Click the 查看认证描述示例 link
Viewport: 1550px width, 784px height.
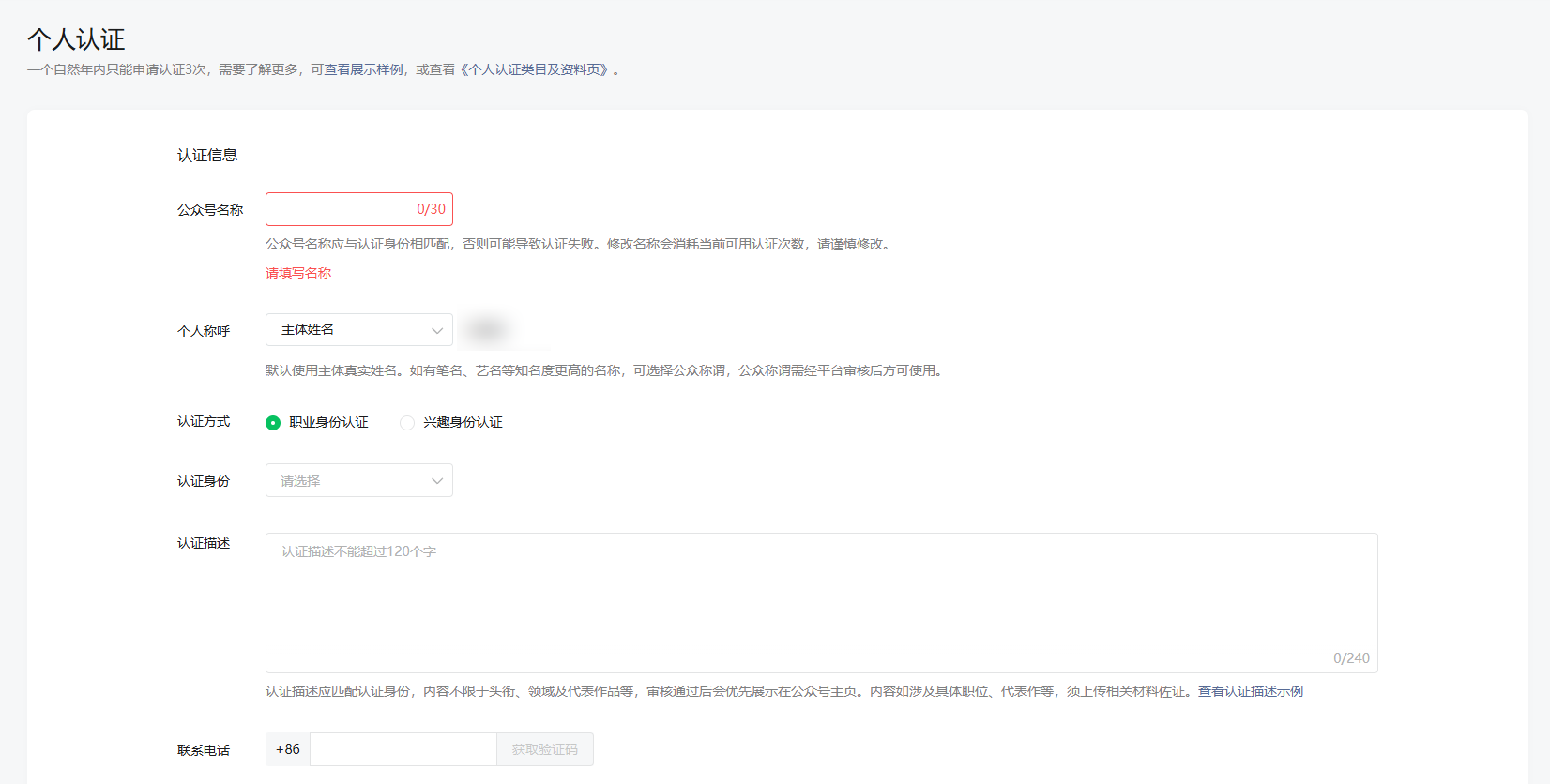(x=1250, y=691)
